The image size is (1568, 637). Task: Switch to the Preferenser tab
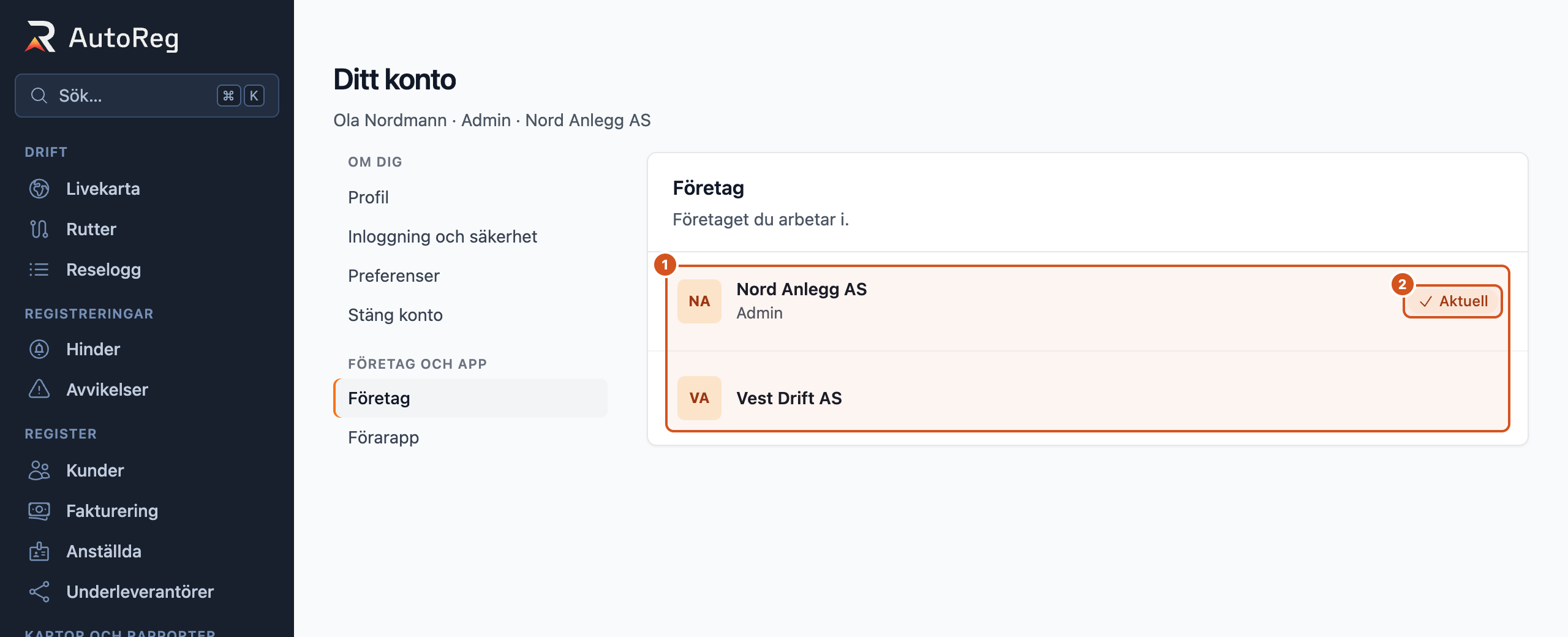[470, 276]
